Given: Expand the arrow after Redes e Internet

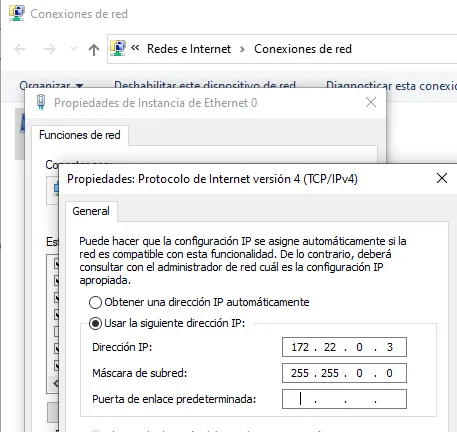Looking at the screenshot, I should (x=242, y=50).
